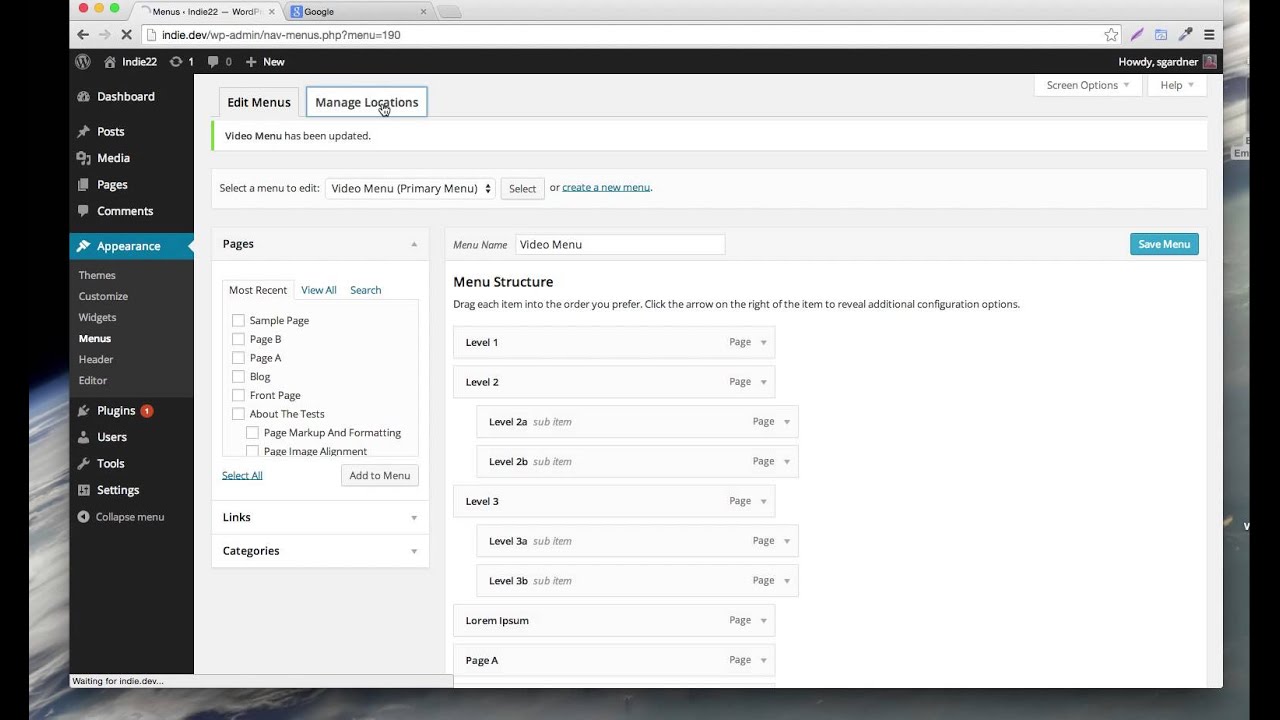
Task: Click the Add to Menu button
Action: 380,475
